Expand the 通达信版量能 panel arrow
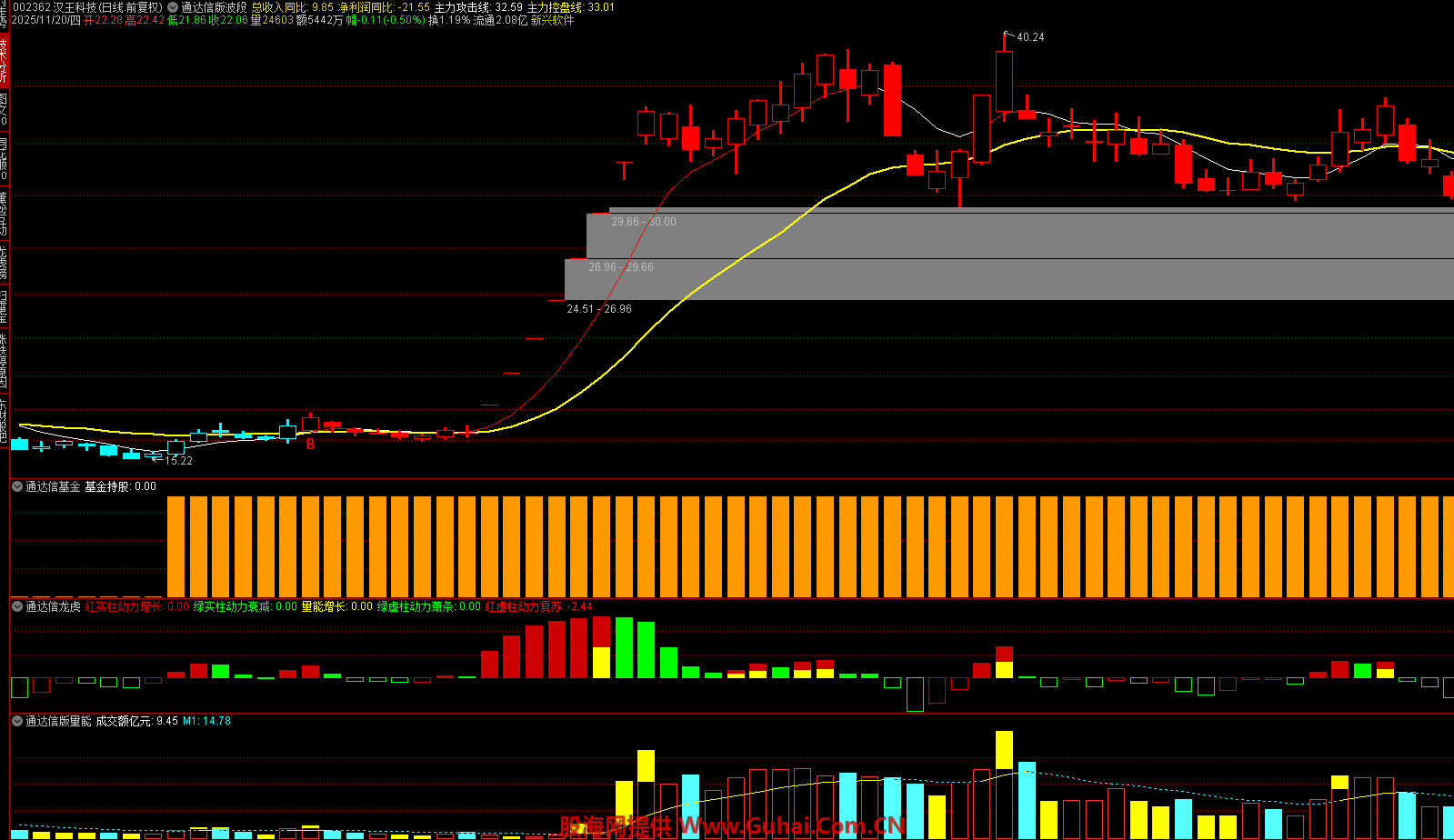The image size is (1454, 840). [17, 721]
